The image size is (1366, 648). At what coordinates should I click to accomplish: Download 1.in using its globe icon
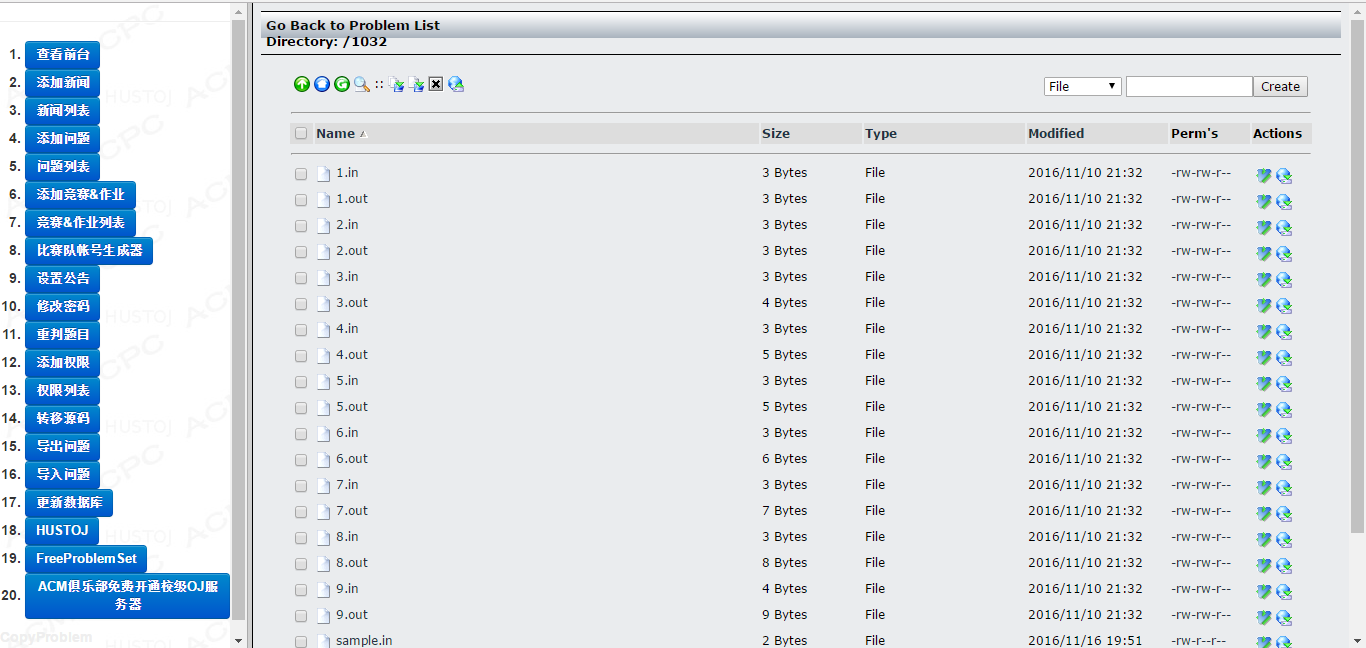click(1284, 176)
